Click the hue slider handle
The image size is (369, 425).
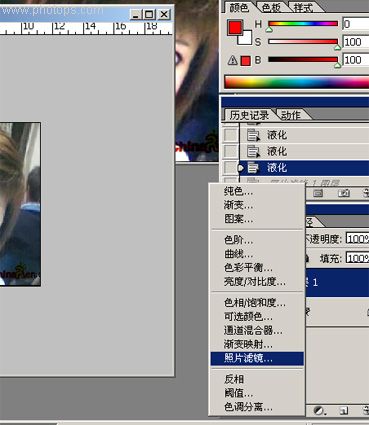point(269,30)
